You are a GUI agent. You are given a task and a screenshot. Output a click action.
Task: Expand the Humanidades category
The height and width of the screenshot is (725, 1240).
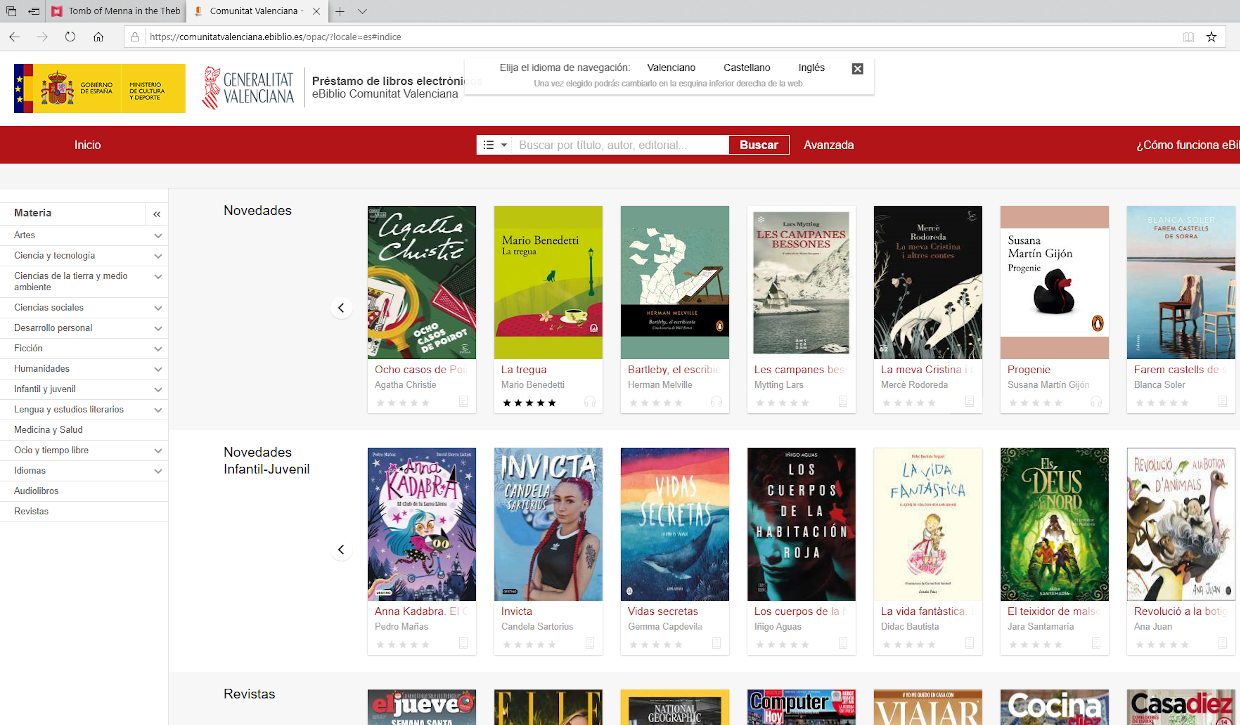coord(158,369)
